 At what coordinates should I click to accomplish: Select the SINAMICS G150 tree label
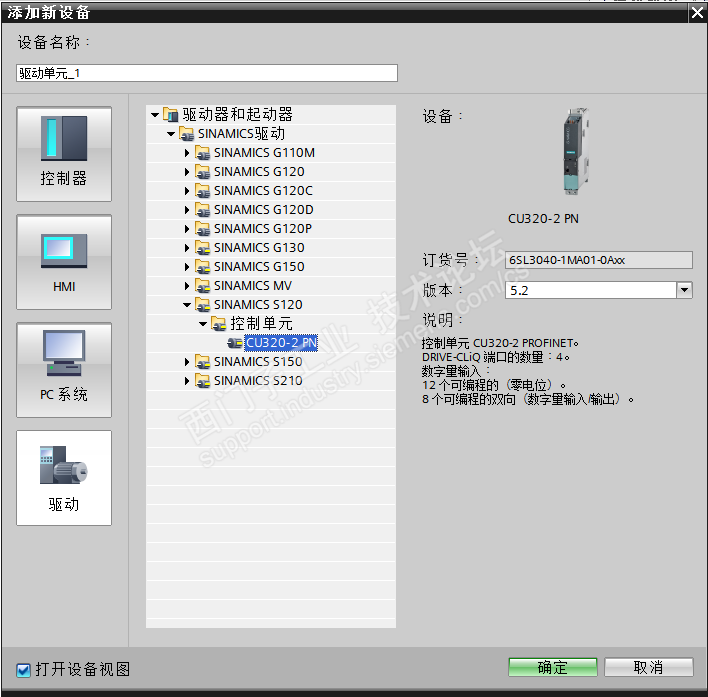[259, 267]
